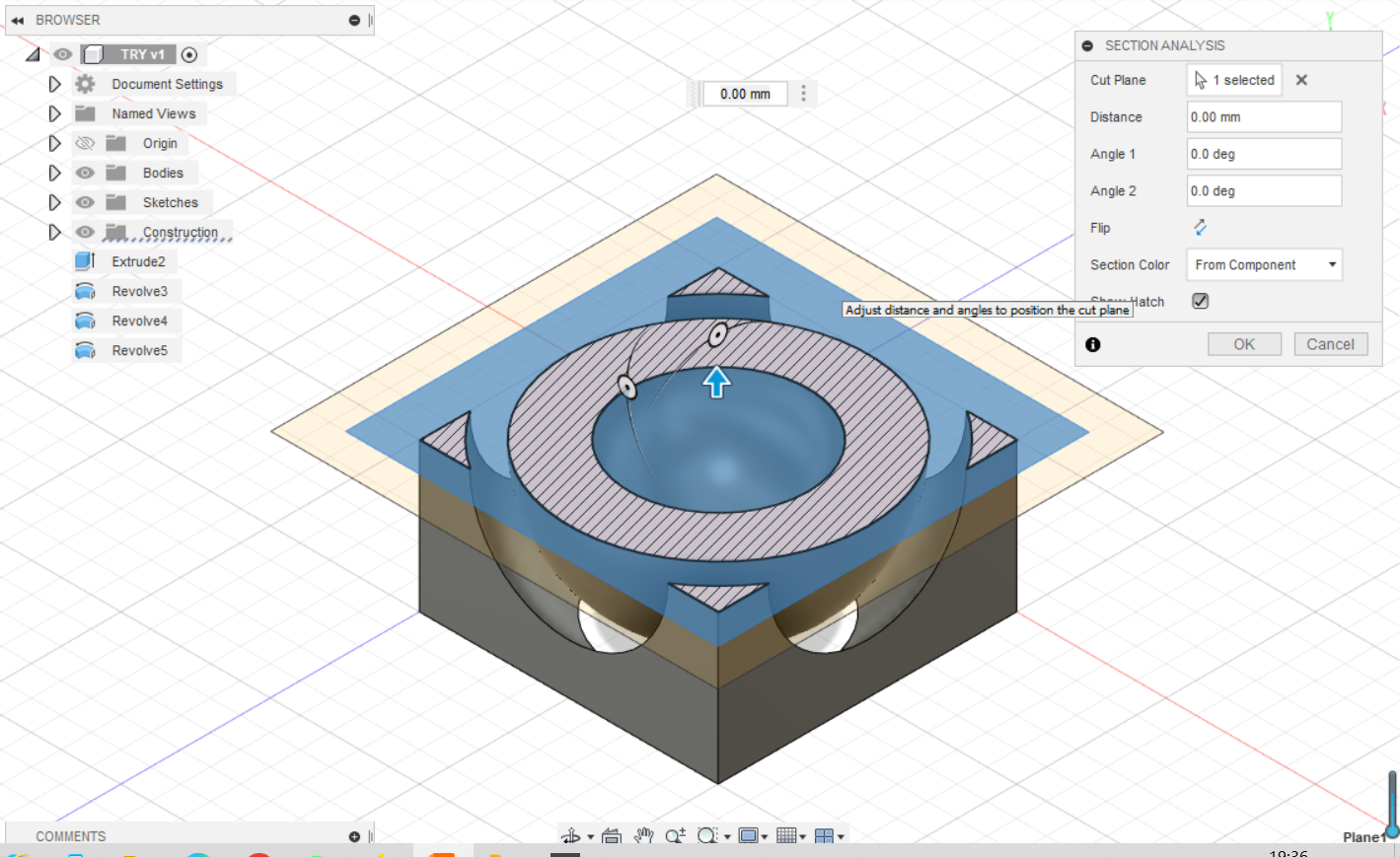This screenshot has height=857, width=1400.
Task: Collapse Section Analysis dialog with minus icon
Action: 1087,45
